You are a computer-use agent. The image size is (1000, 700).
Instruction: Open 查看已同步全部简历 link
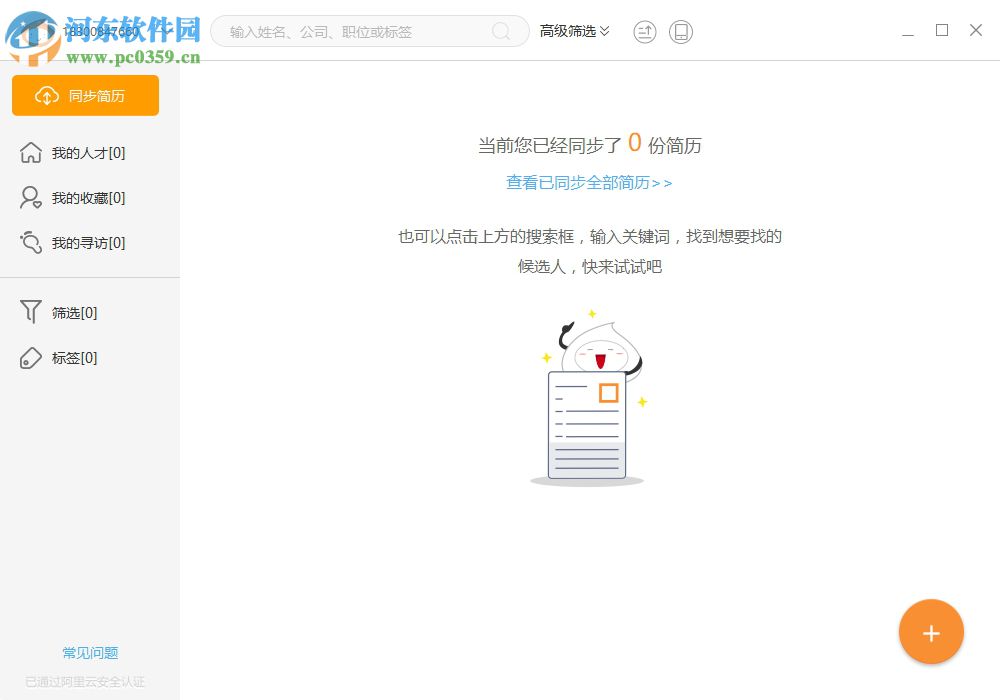tap(589, 183)
